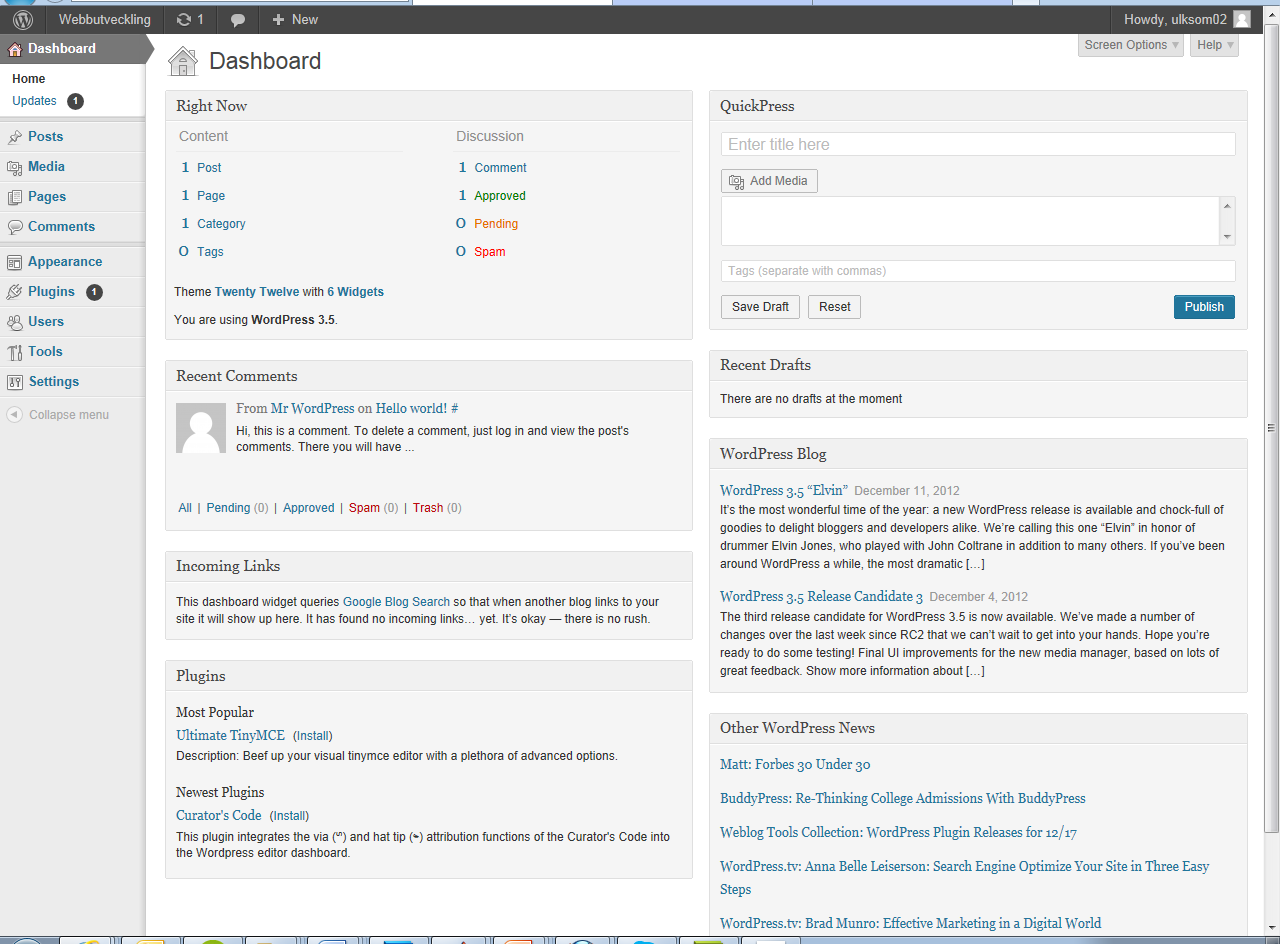Click the Users icon in sidebar
This screenshot has width=1280, height=944.
coord(15,322)
